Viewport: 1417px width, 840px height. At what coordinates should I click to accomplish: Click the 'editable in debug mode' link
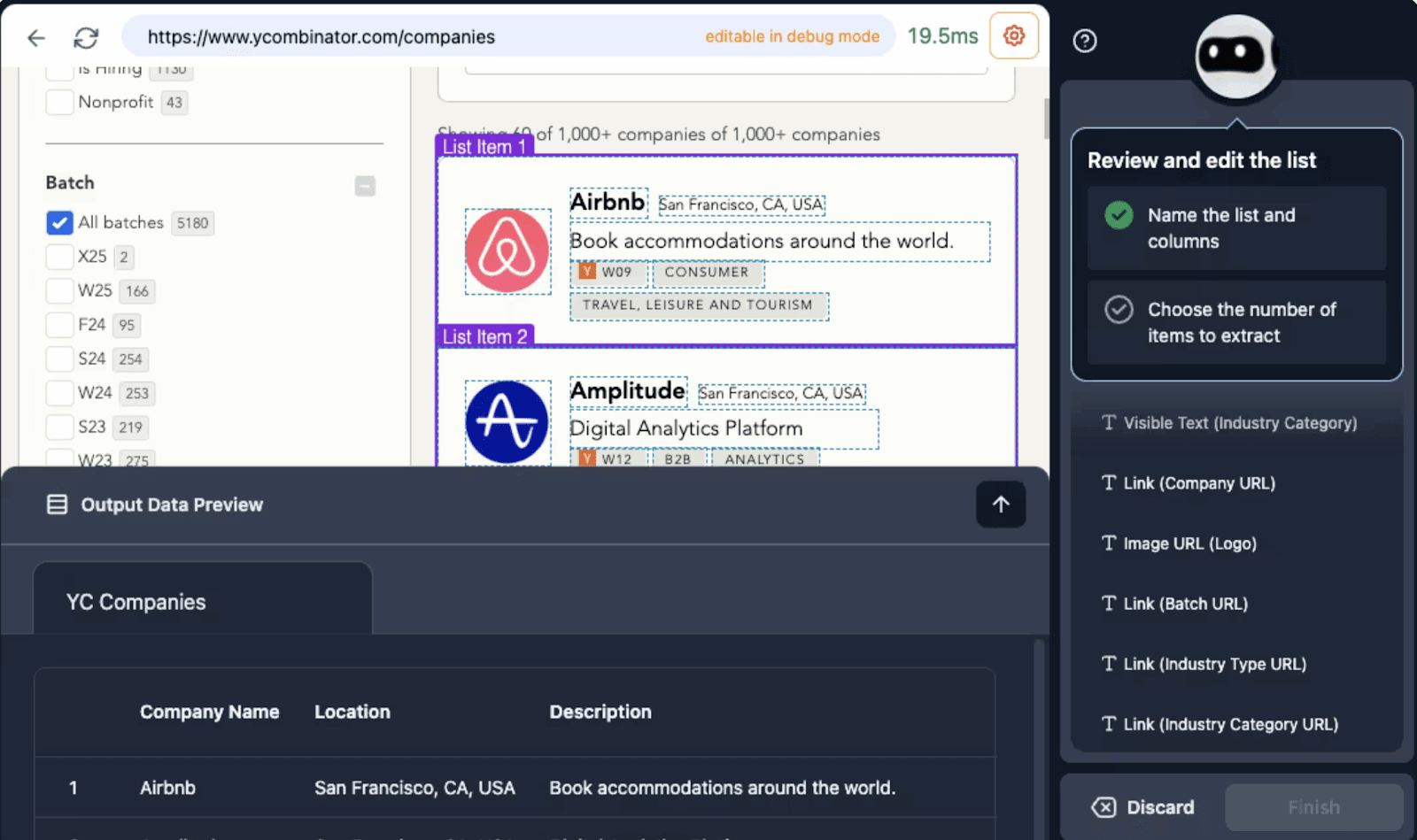(791, 36)
